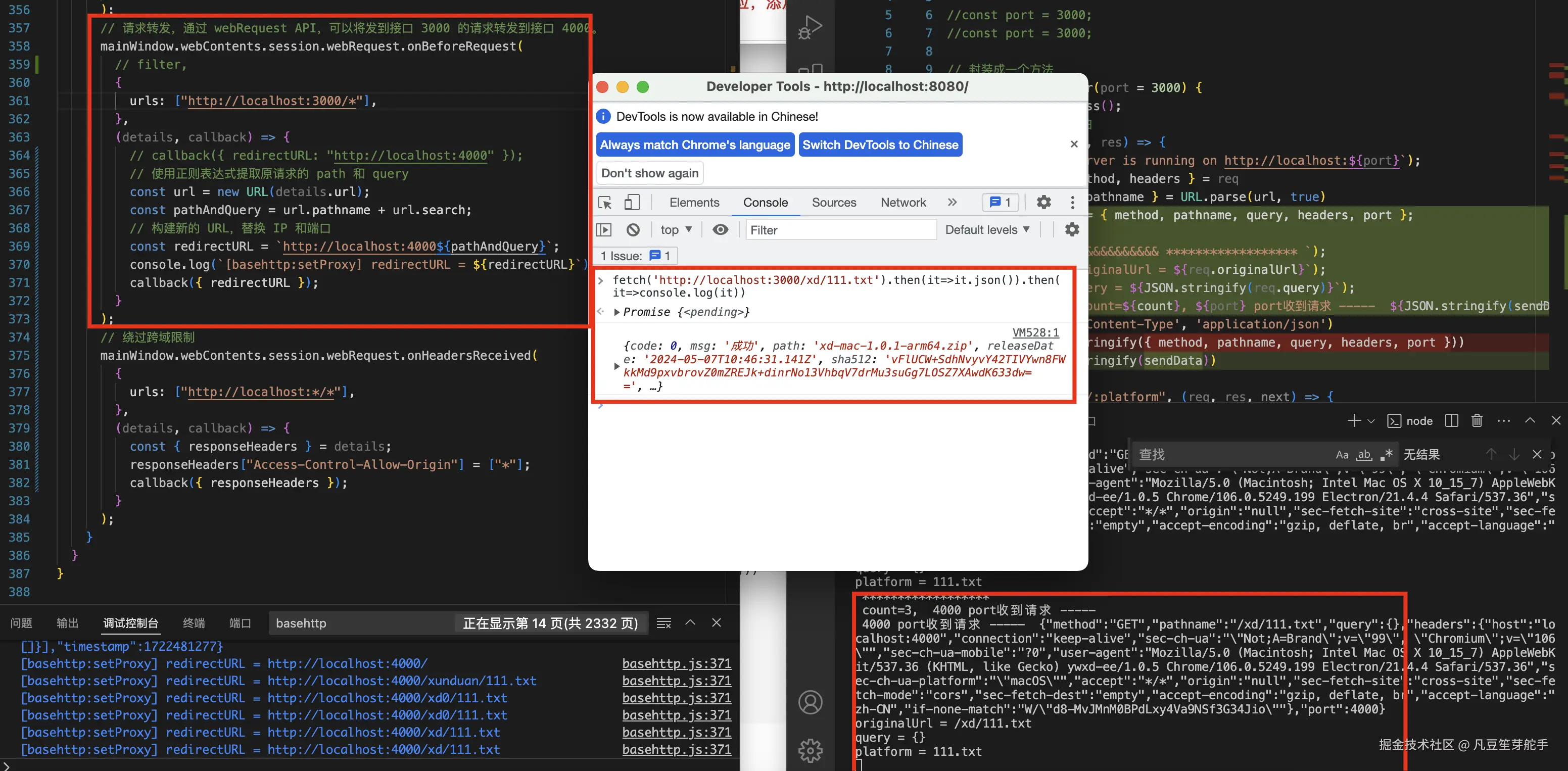Show more DevTools tabs
The width and height of the screenshot is (1568, 771).
pos(952,202)
